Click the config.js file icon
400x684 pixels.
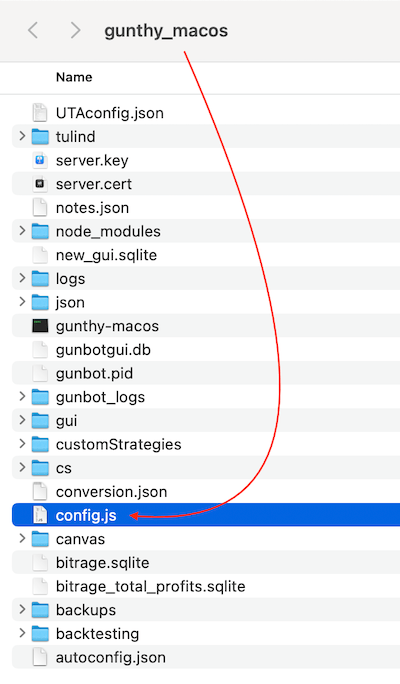click(x=40, y=515)
